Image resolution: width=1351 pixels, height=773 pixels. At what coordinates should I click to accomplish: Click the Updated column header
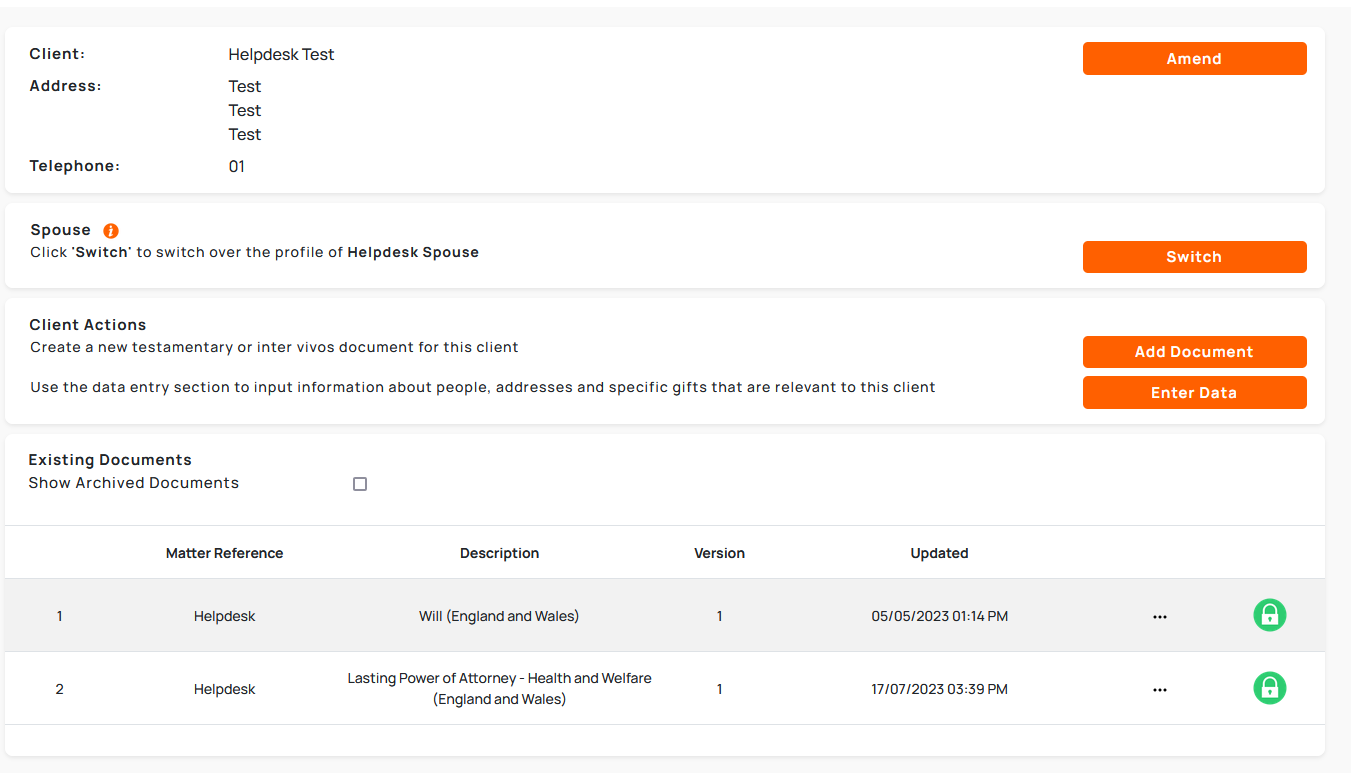(x=939, y=553)
